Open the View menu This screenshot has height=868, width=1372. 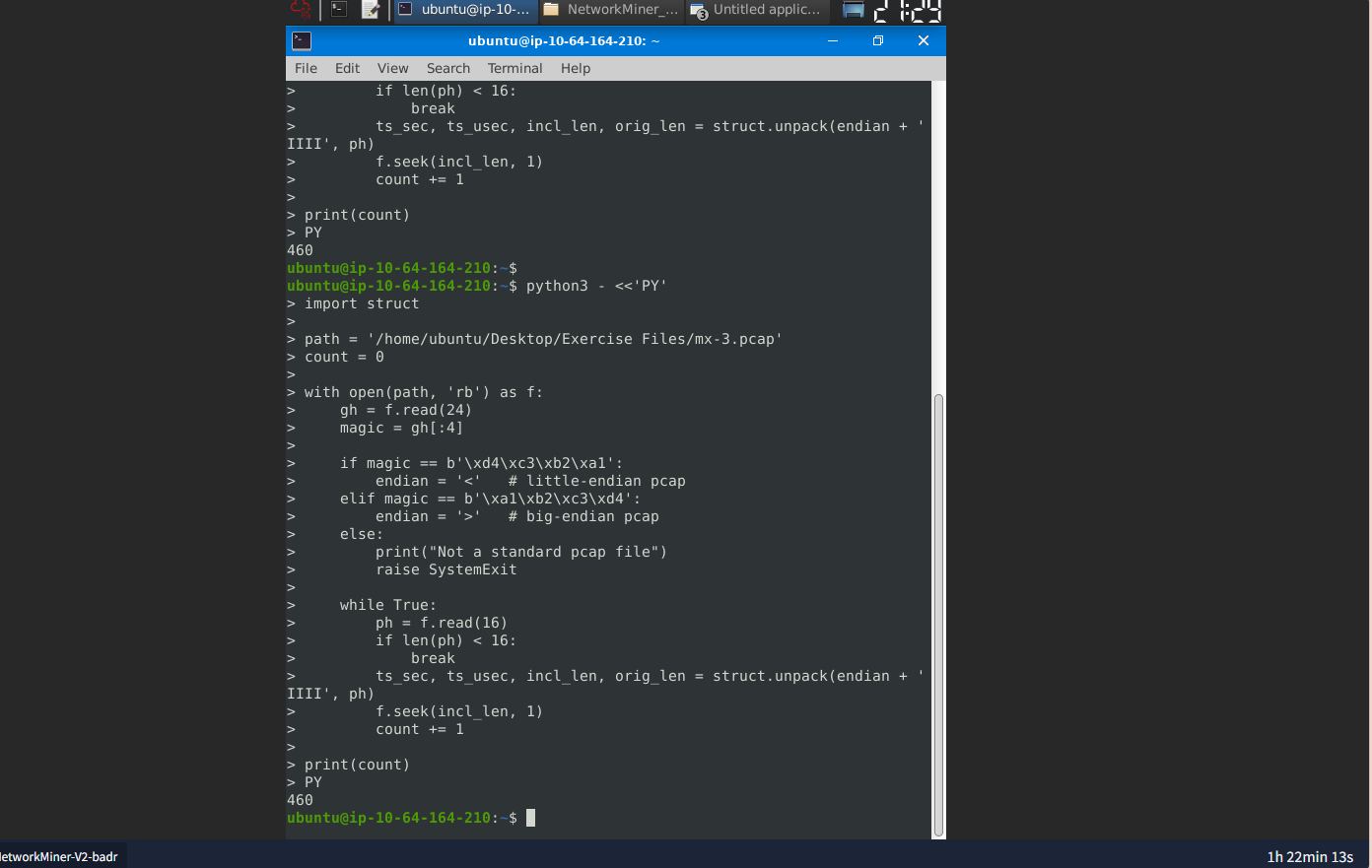click(392, 68)
